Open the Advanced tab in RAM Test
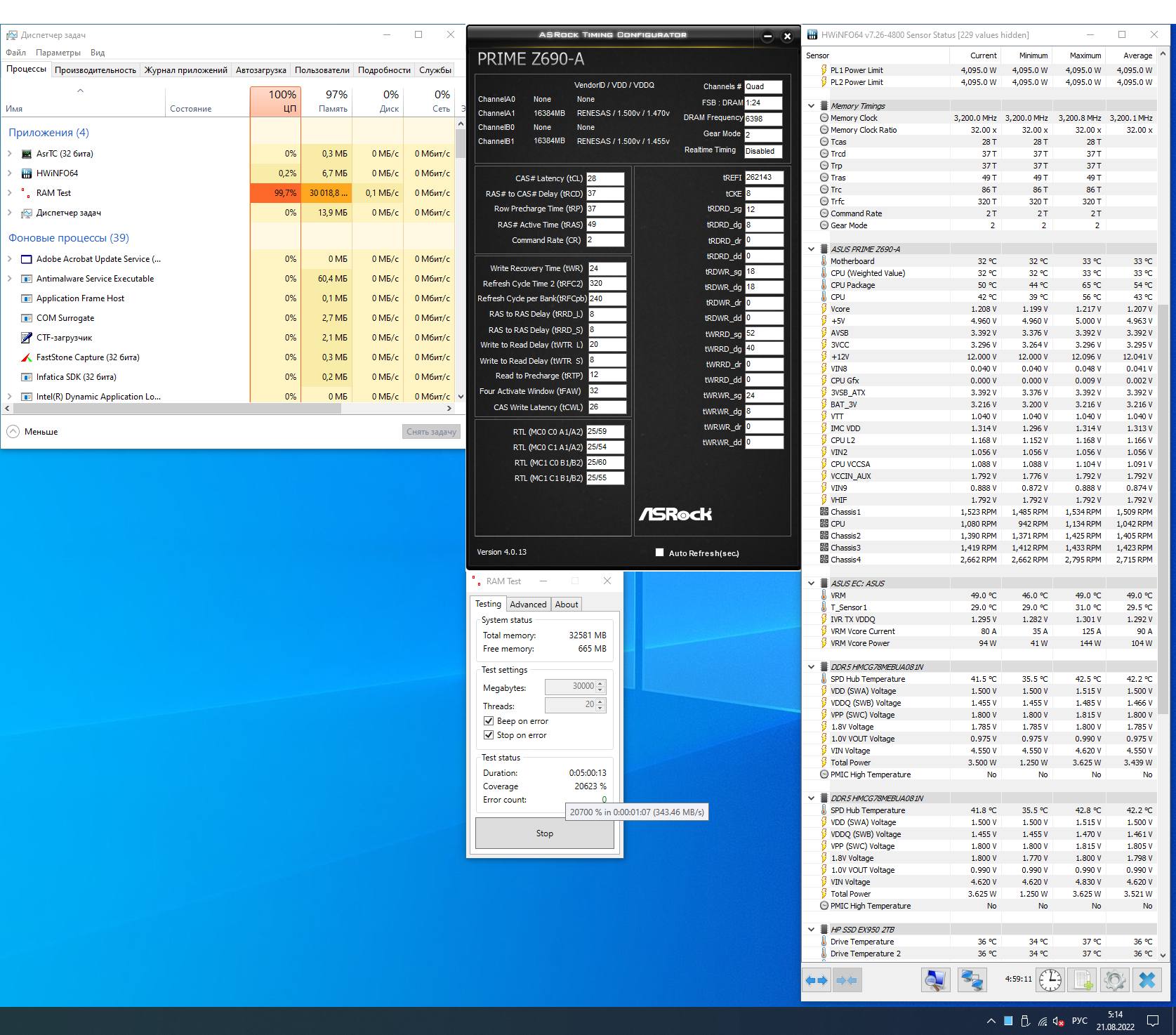Image resolution: width=1176 pixels, height=1035 pixels. click(x=528, y=605)
